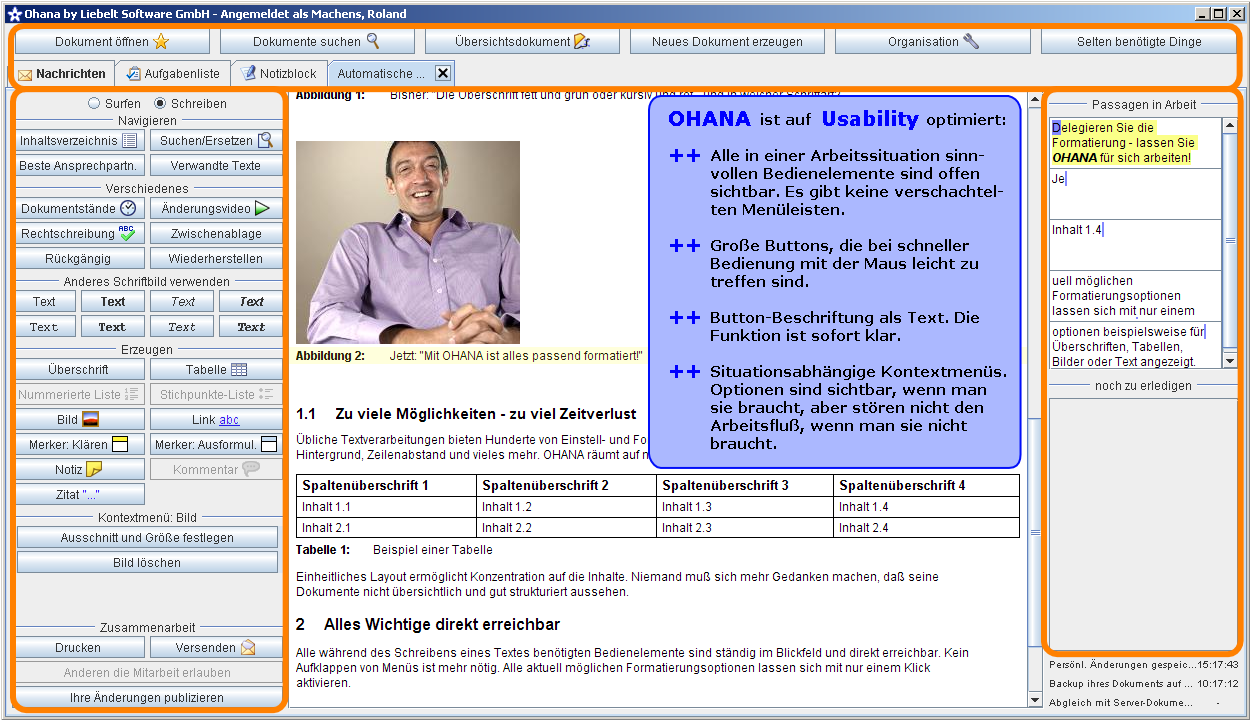Click the 'Dokument öffnen' star button
The width and height of the screenshot is (1250, 720).
[x=112, y=42]
